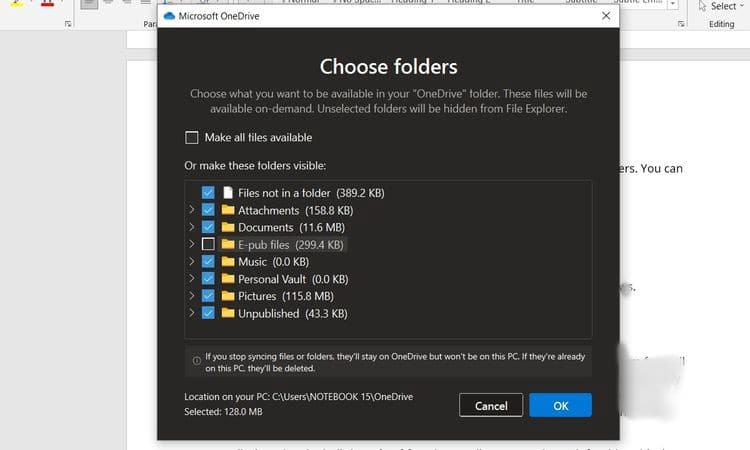Click the Pictures folder icon
This screenshot has height=450, width=750.
coord(228,296)
